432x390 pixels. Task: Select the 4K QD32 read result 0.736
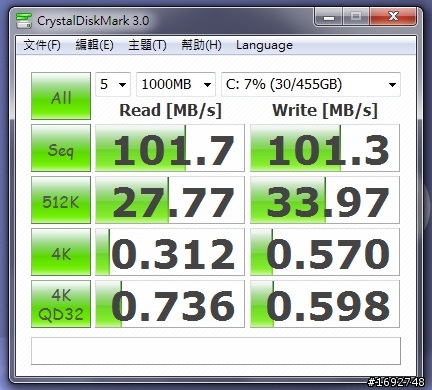coord(170,304)
